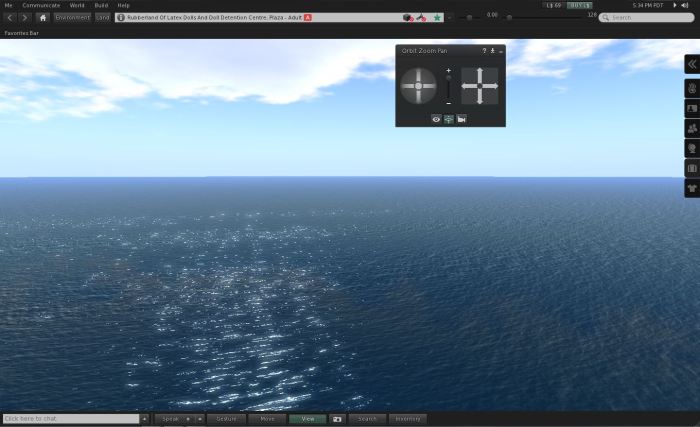Click the Home location icon in the navigation bar
Screen dimensions: 700x427
(43, 17)
